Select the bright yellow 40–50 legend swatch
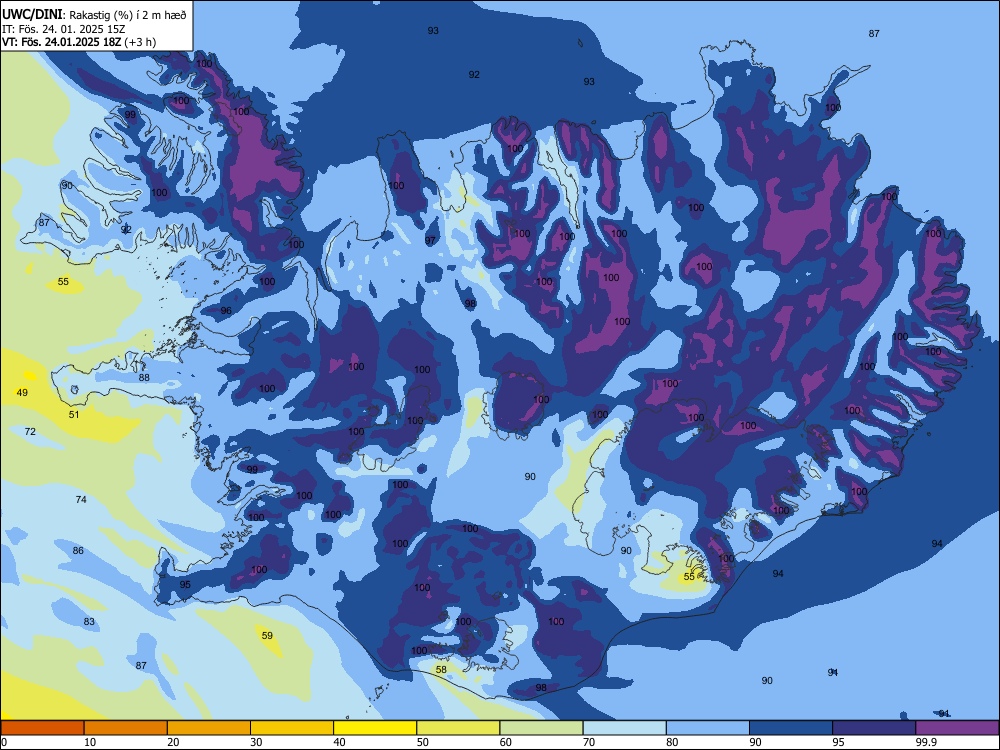1000x750 pixels. pyautogui.click(x=375, y=728)
